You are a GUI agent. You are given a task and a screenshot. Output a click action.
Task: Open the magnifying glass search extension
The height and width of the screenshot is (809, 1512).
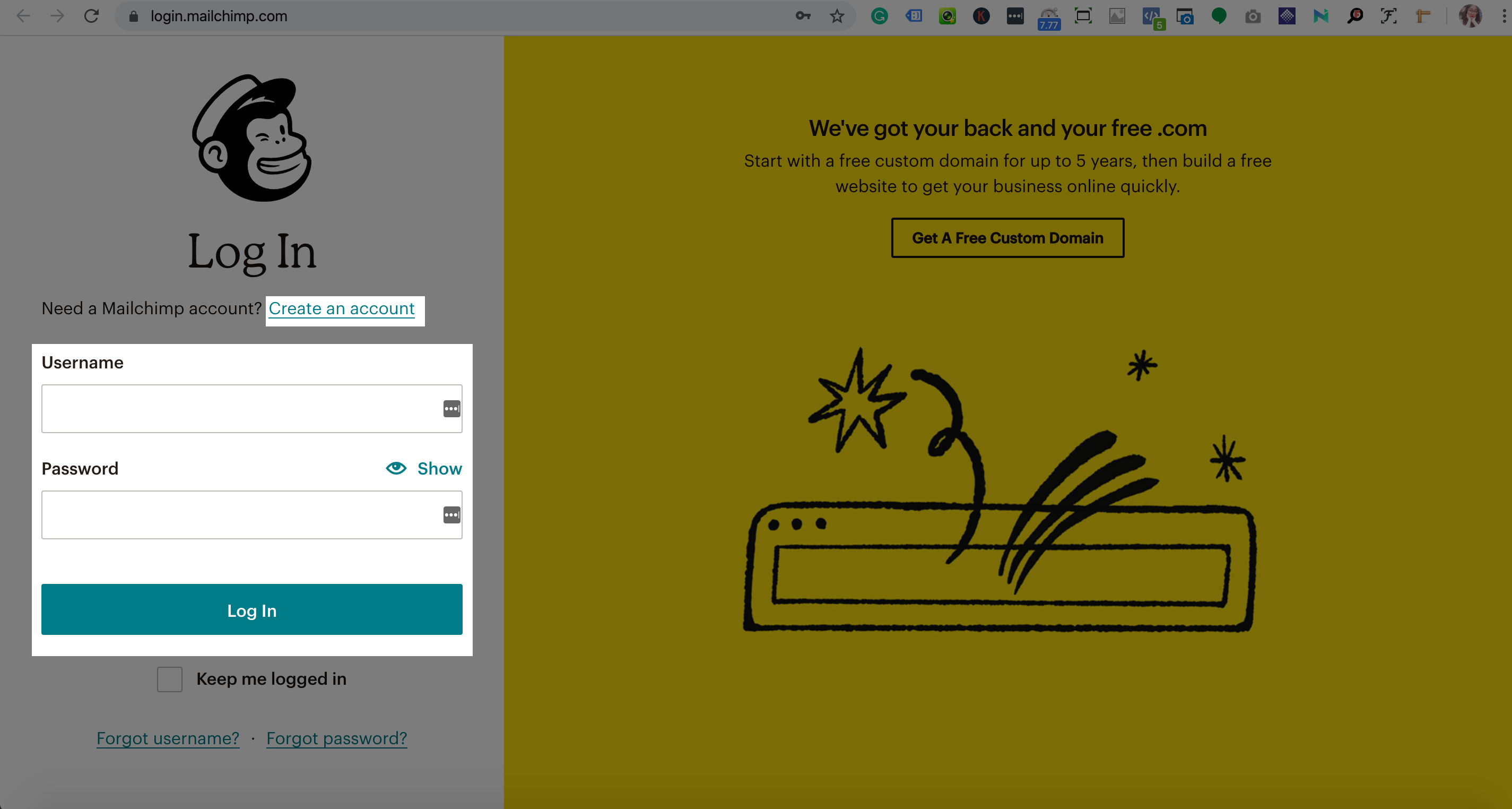(x=1354, y=16)
